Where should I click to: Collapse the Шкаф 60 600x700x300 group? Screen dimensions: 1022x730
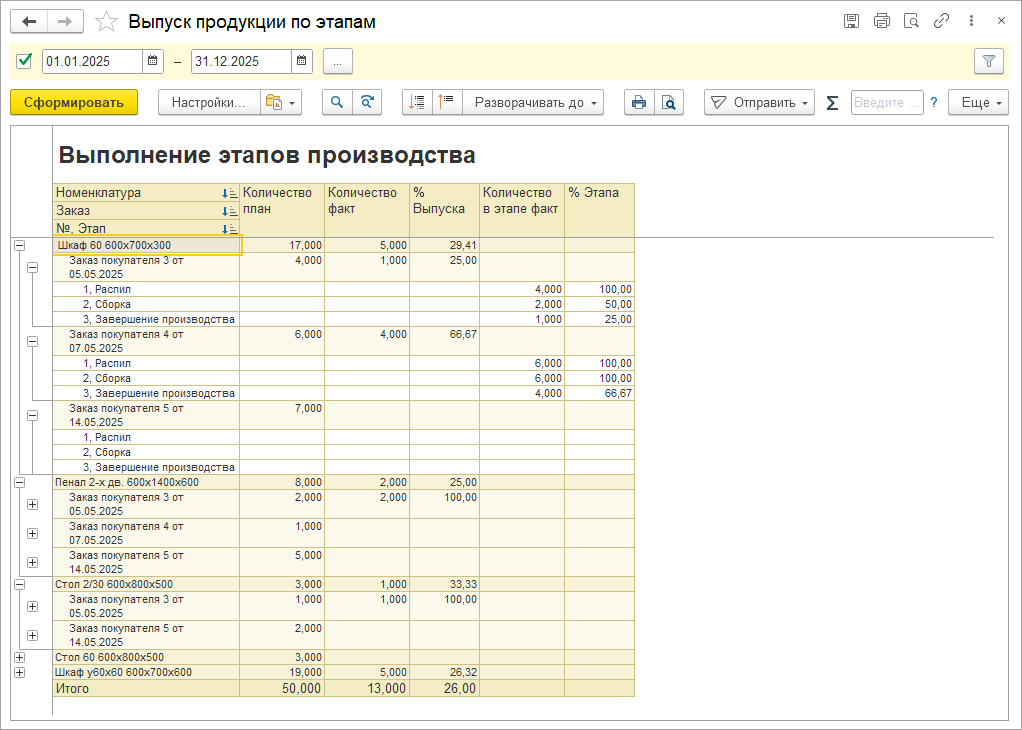coord(20,246)
